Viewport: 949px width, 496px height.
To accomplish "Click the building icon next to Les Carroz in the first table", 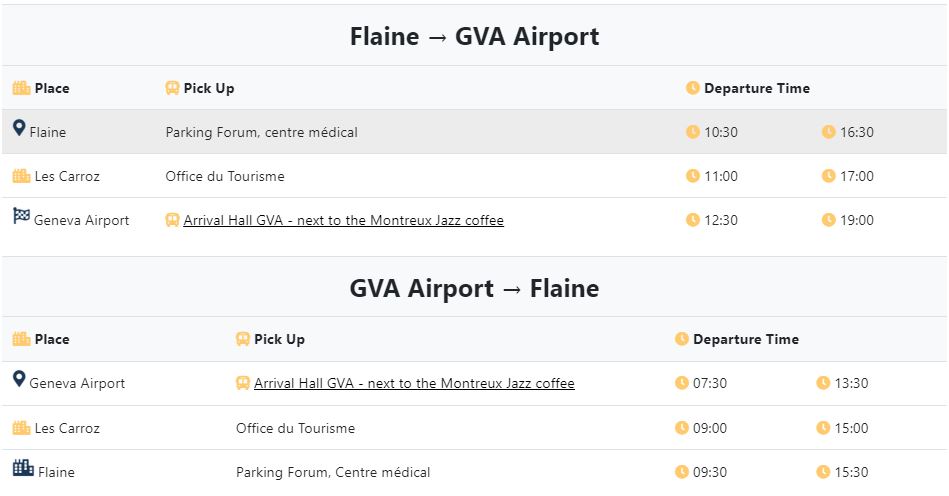I will 21,176.
